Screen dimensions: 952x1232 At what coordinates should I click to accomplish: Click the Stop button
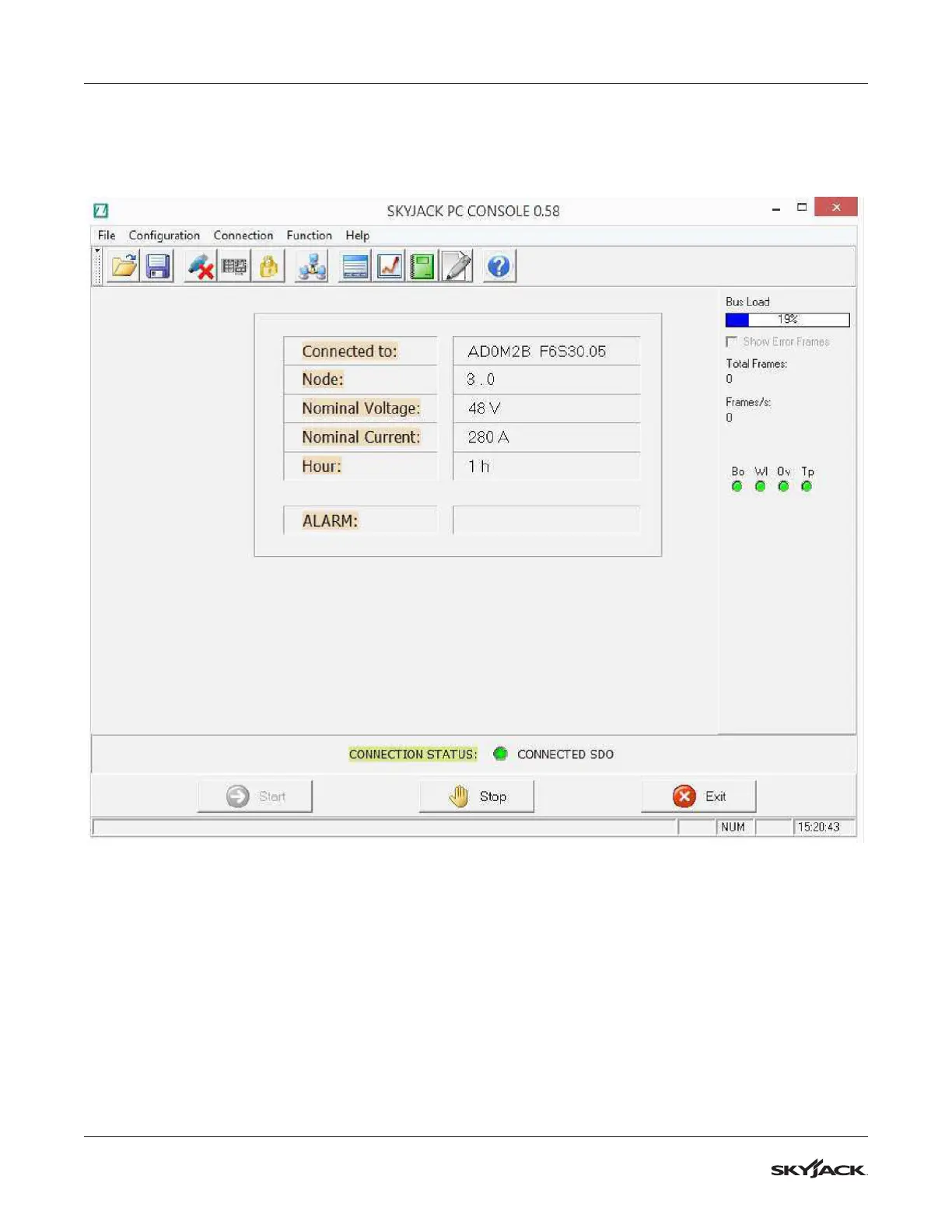pos(477,796)
